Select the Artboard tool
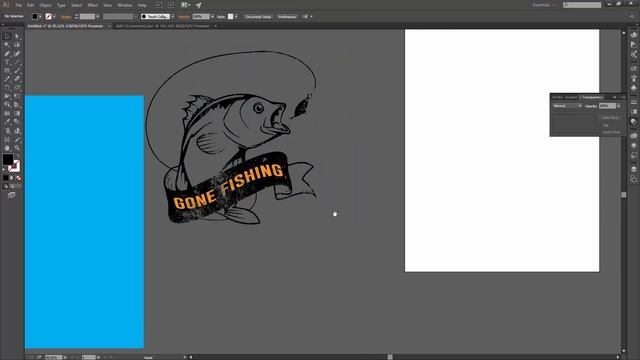The width and height of the screenshot is (640, 360). 7,139
